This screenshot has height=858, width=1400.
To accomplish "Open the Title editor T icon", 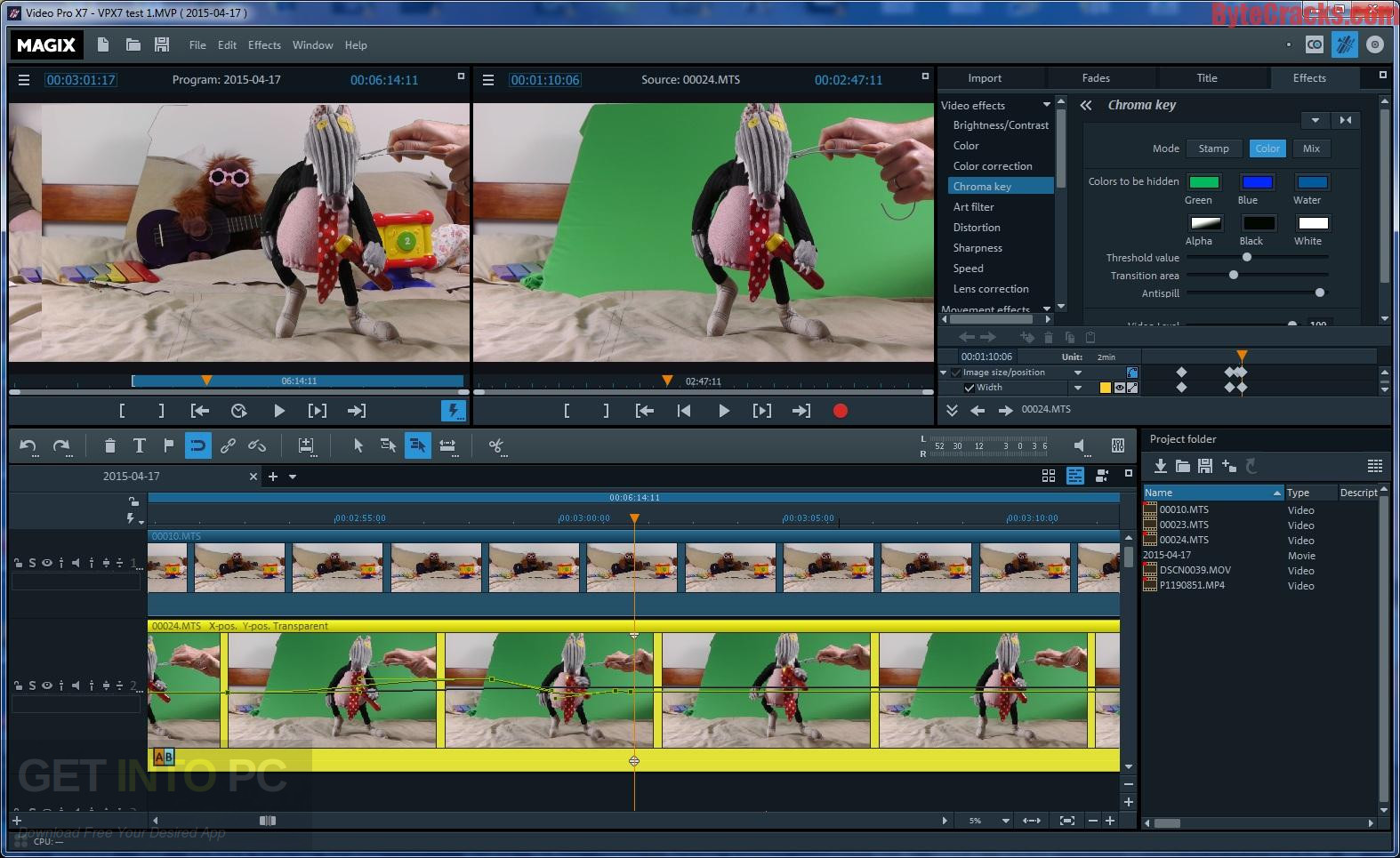I will [x=139, y=445].
